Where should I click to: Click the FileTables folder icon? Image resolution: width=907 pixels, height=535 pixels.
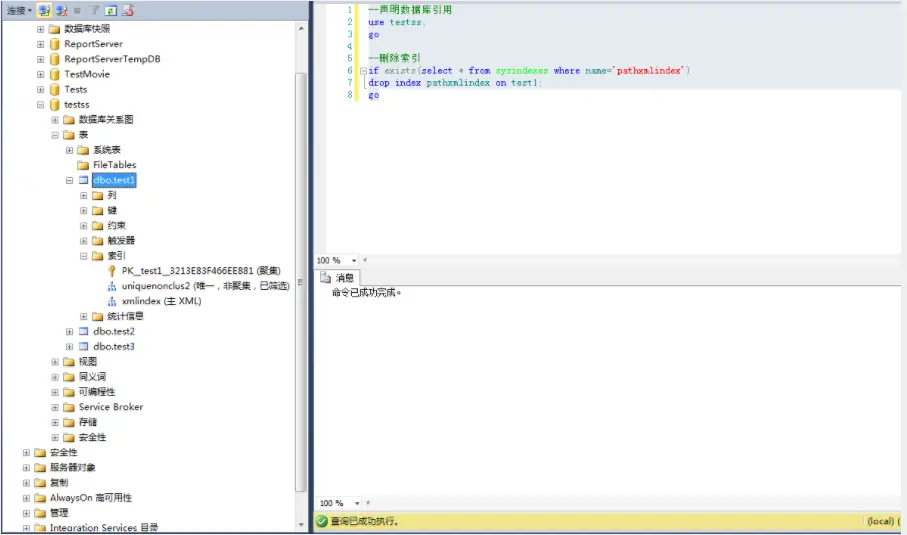83,165
